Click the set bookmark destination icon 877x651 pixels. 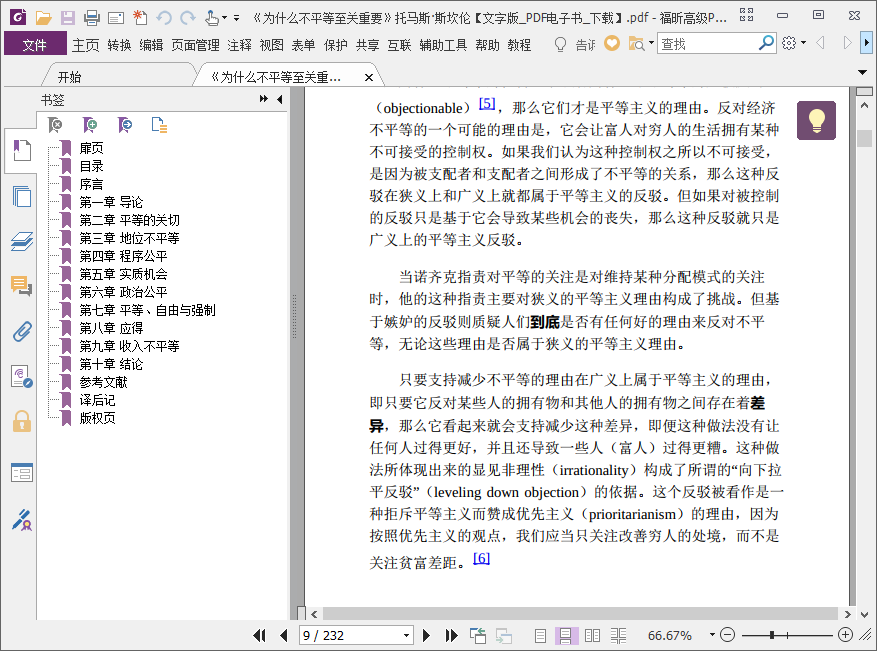pyautogui.click(x=125, y=125)
